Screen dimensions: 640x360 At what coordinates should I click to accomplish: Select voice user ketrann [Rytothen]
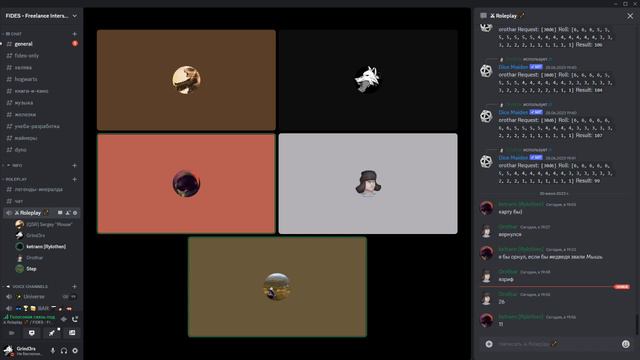[46, 247]
